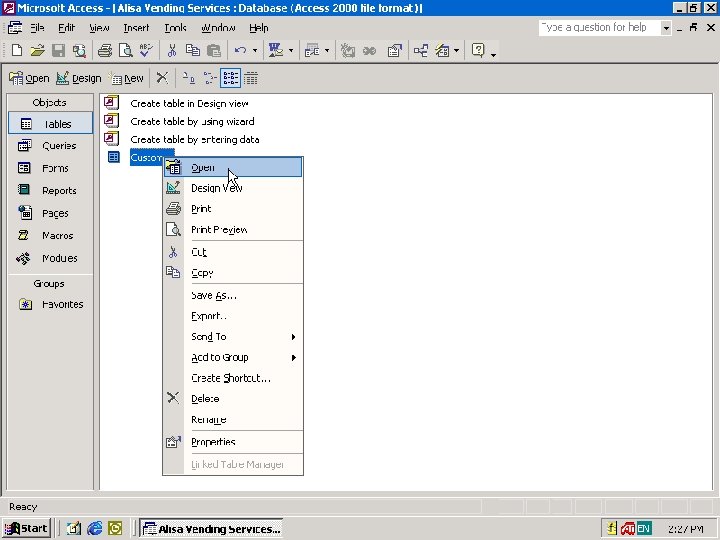Open the Window menu
This screenshot has height=540, width=720.
click(x=219, y=28)
